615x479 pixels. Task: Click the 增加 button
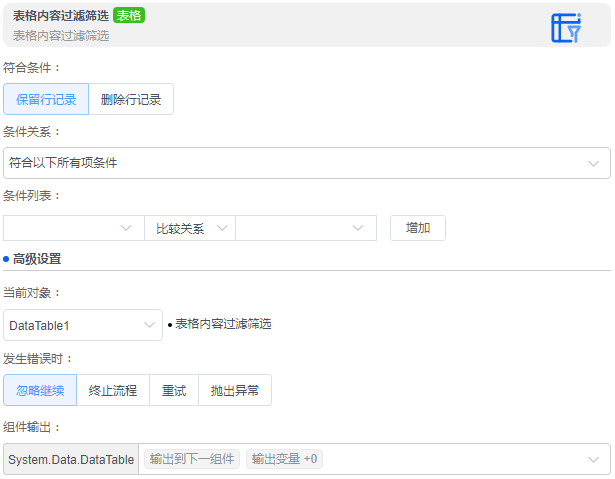418,228
